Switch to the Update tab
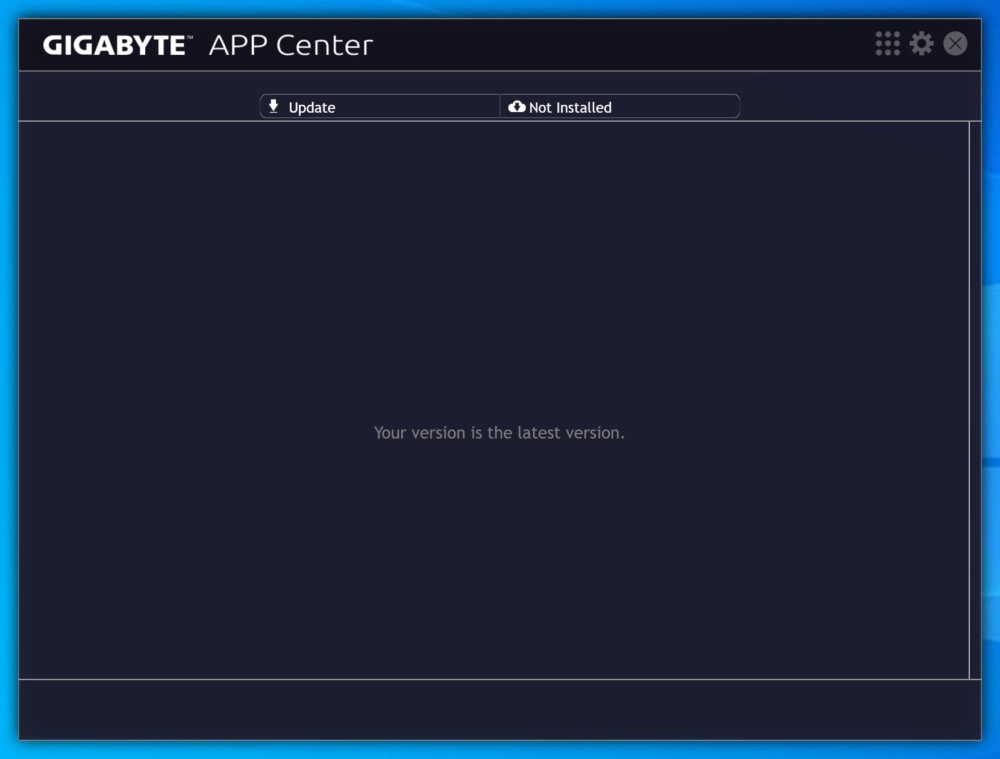 point(380,107)
